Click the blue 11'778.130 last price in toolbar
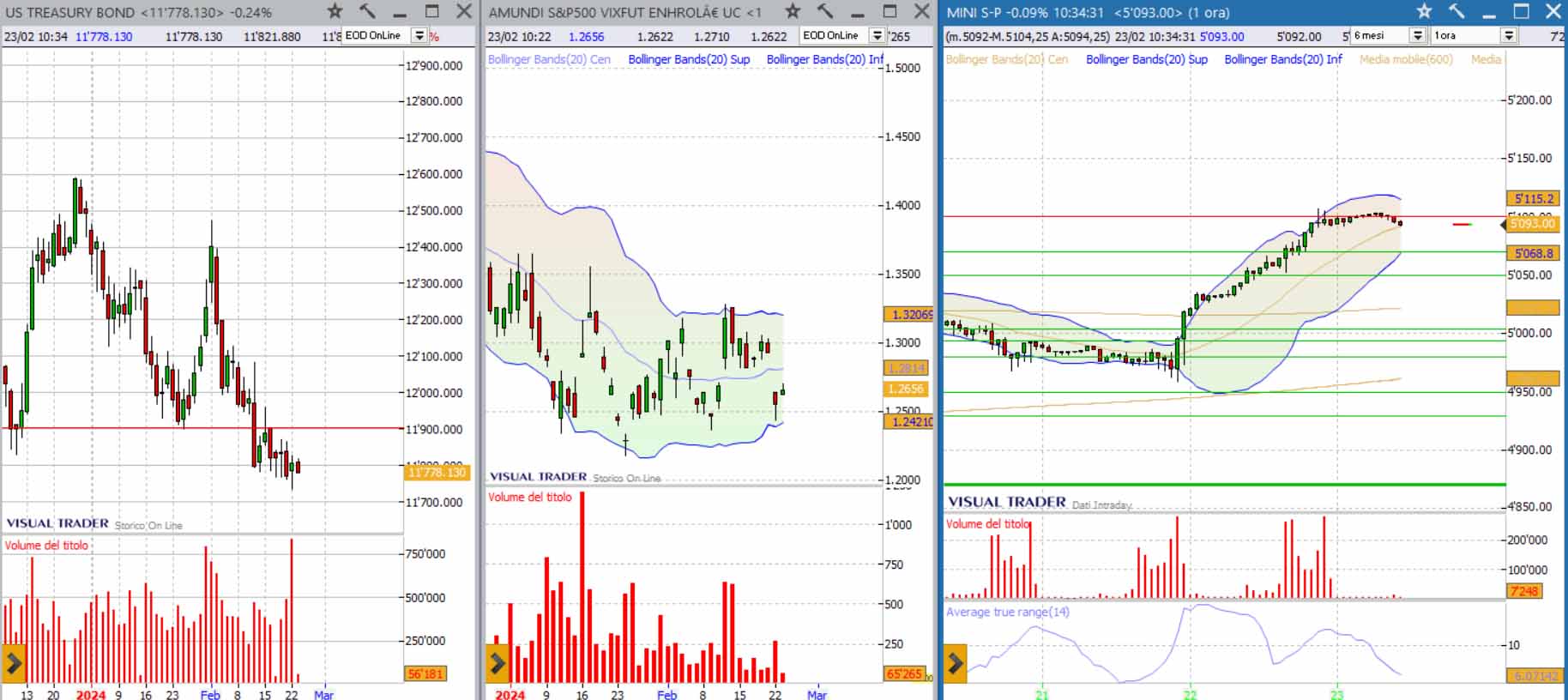This screenshot has height=700, width=1568. pos(104,36)
